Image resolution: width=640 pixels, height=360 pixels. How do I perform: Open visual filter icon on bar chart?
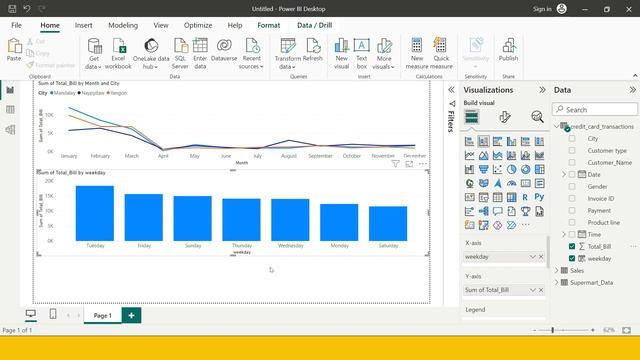tap(395, 164)
